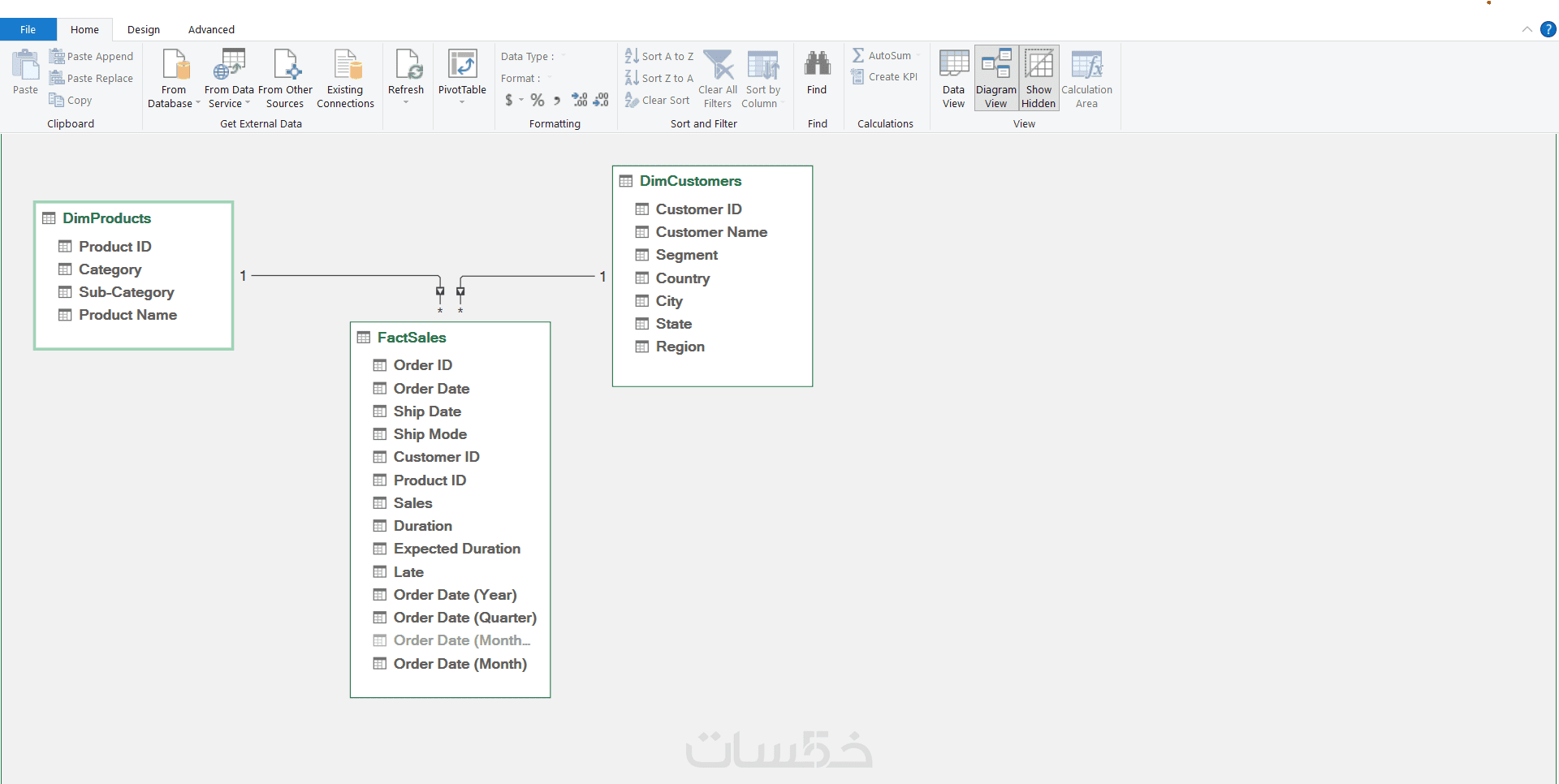Select the DimProducts table header

tap(106, 218)
